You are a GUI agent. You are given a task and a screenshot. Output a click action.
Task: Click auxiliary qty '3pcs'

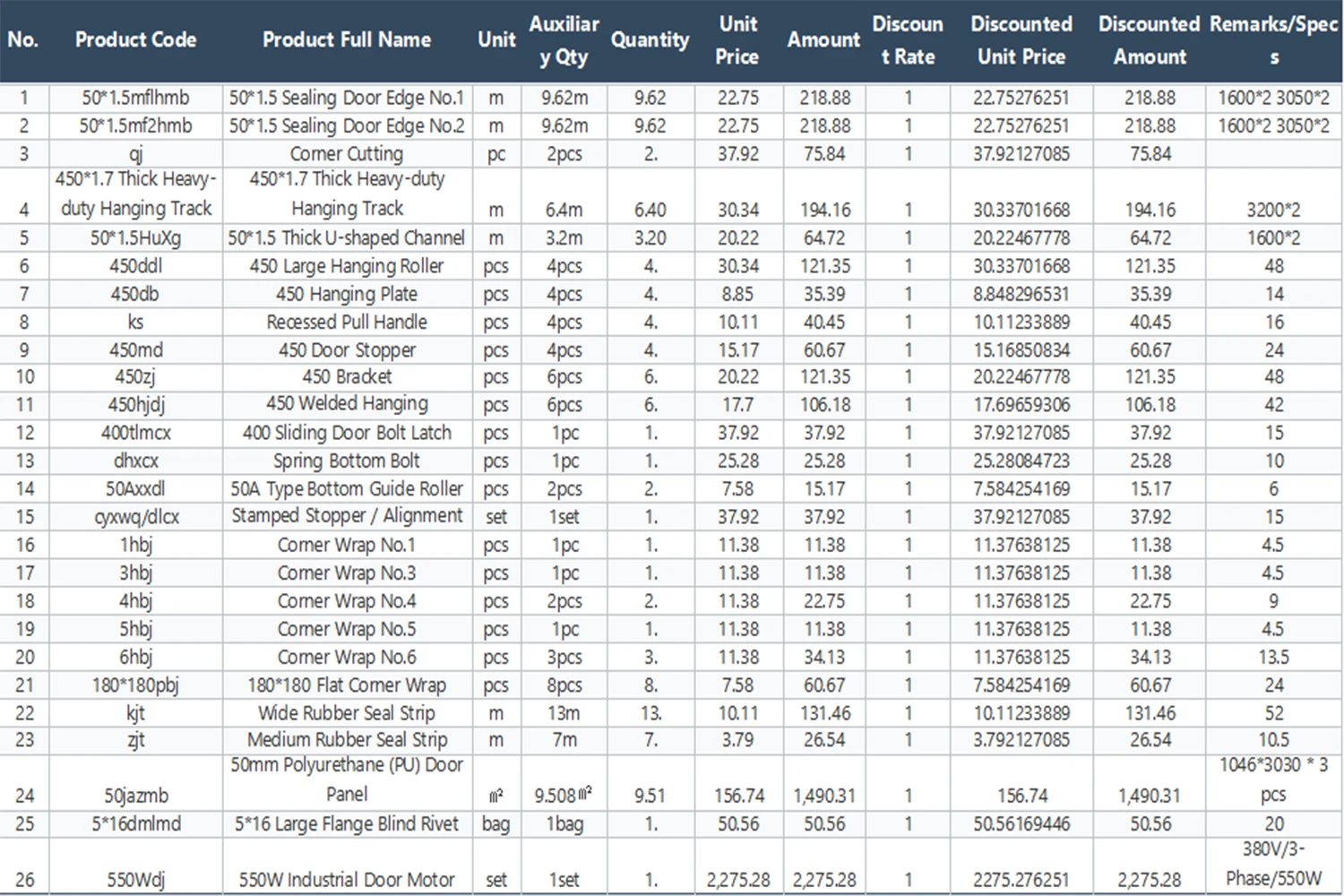tap(564, 657)
